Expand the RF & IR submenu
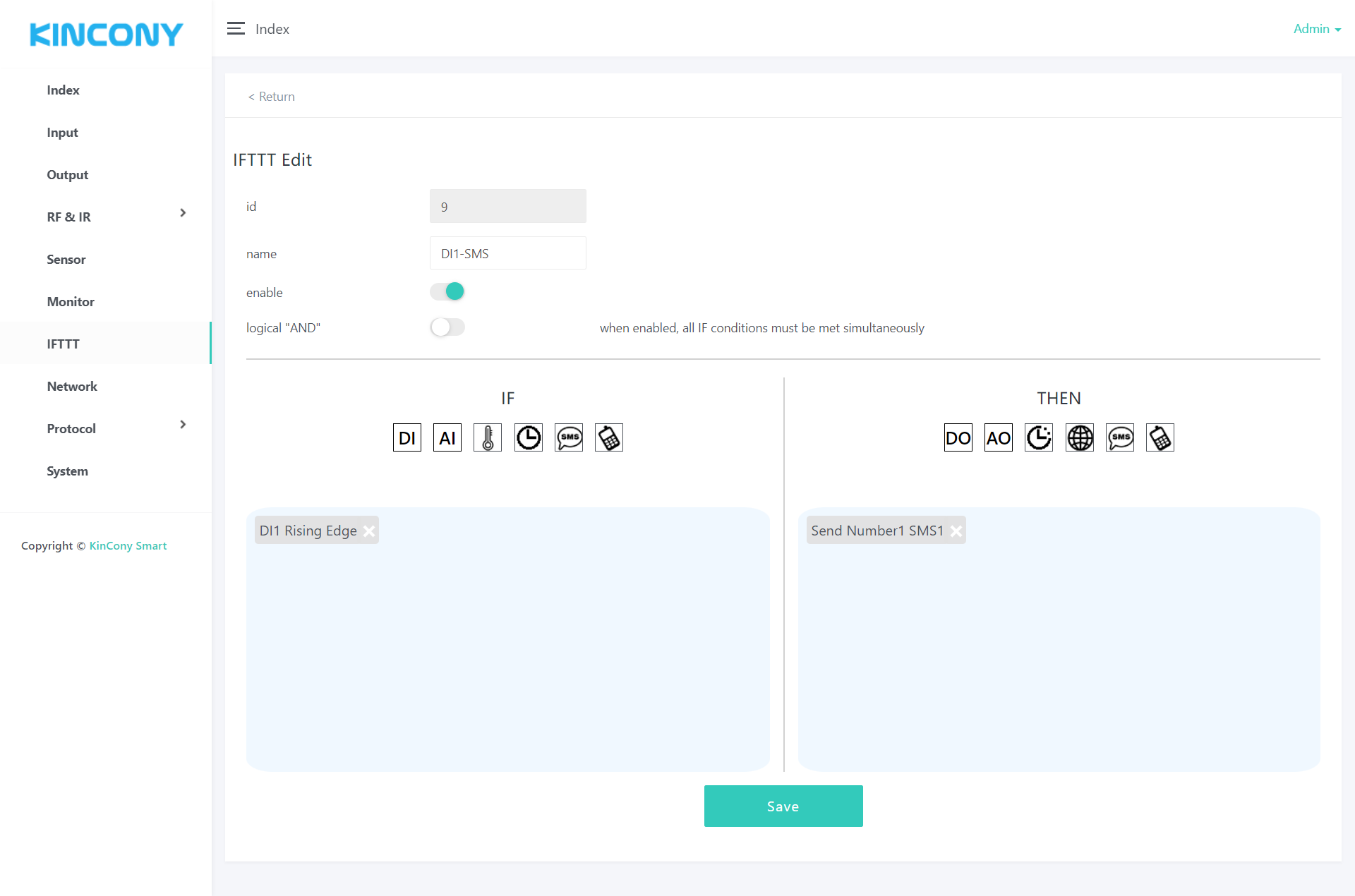1355x896 pixels. [x=183, y=213]
